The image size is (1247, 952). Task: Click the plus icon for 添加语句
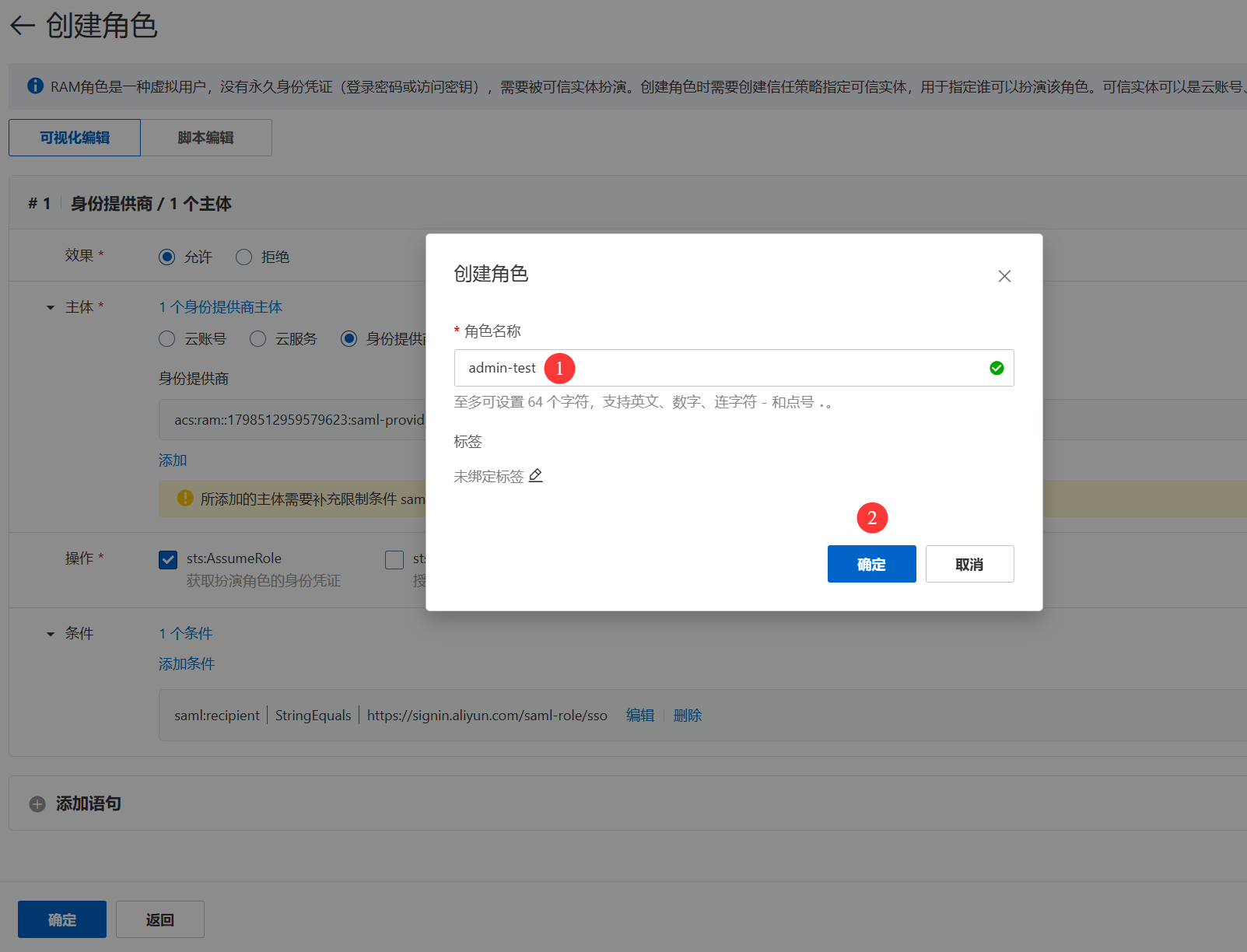37,804
